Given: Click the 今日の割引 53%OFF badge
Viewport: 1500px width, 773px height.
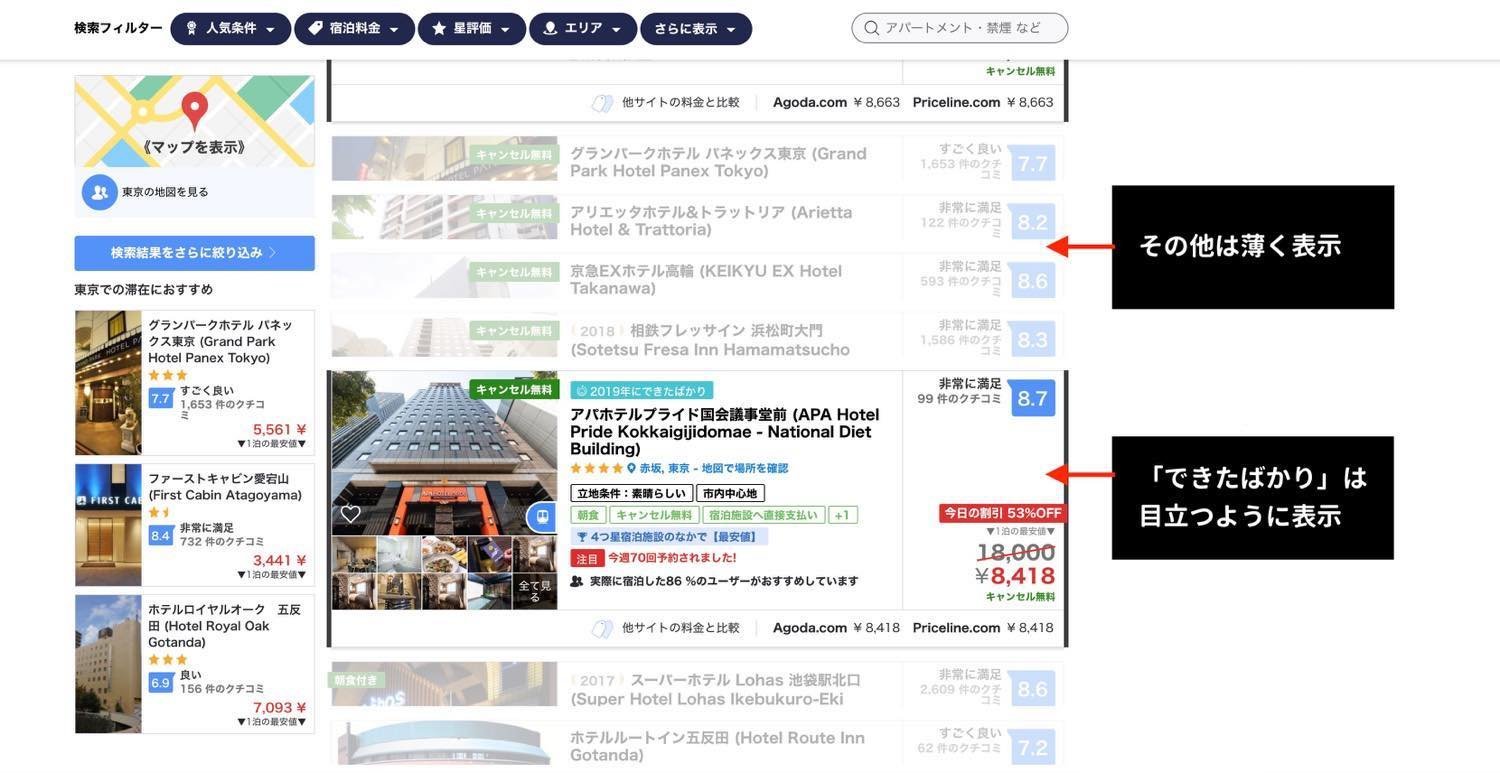Looking at the screenshot, I should tap(1001, 513).
